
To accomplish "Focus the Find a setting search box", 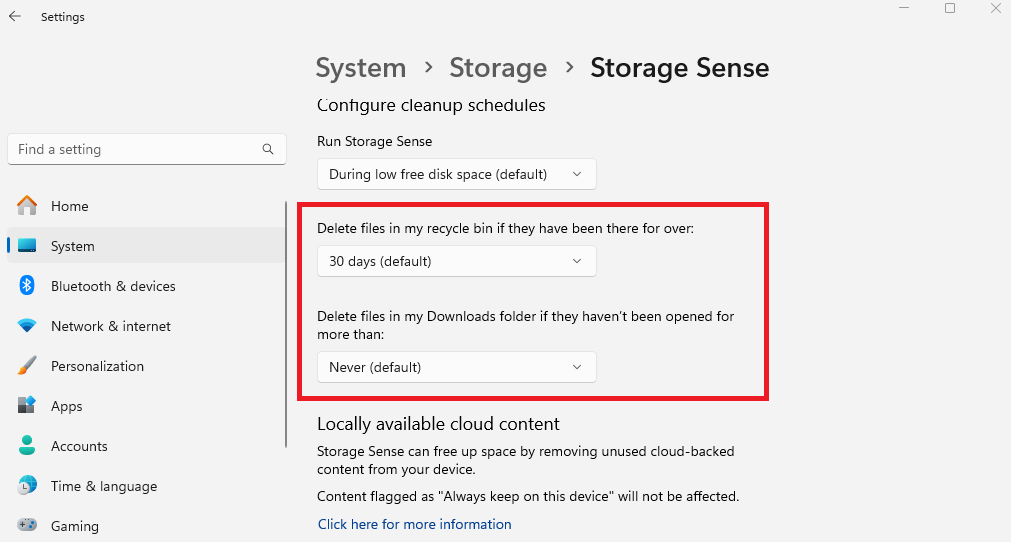I will coord(135,149).
